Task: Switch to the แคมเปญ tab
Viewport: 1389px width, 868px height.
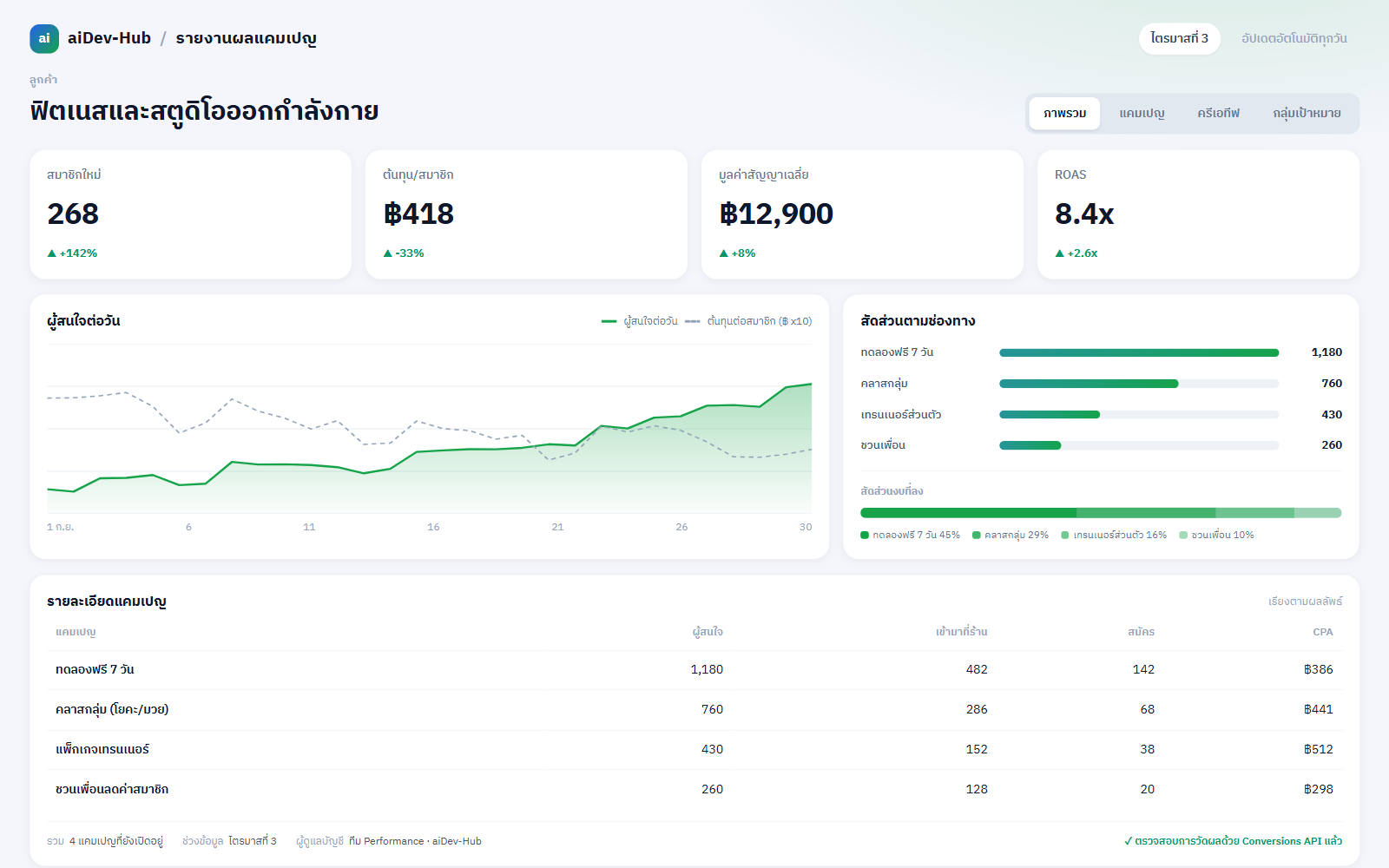Action: [1142, 114]
